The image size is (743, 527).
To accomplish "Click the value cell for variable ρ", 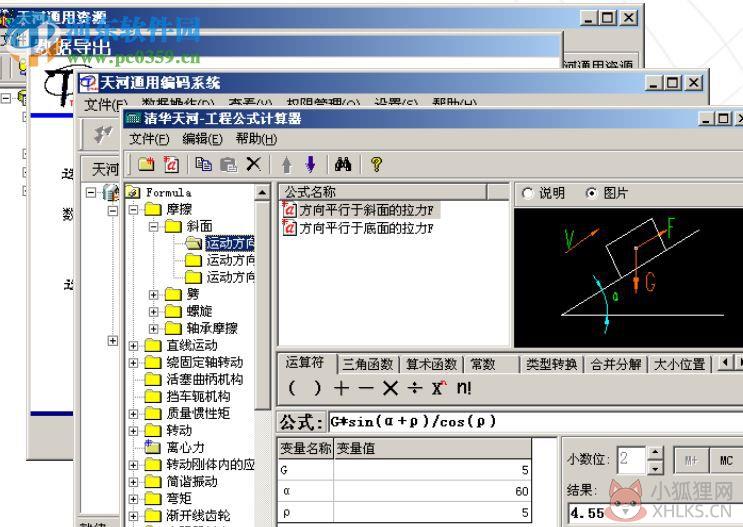I will [432, 512].
